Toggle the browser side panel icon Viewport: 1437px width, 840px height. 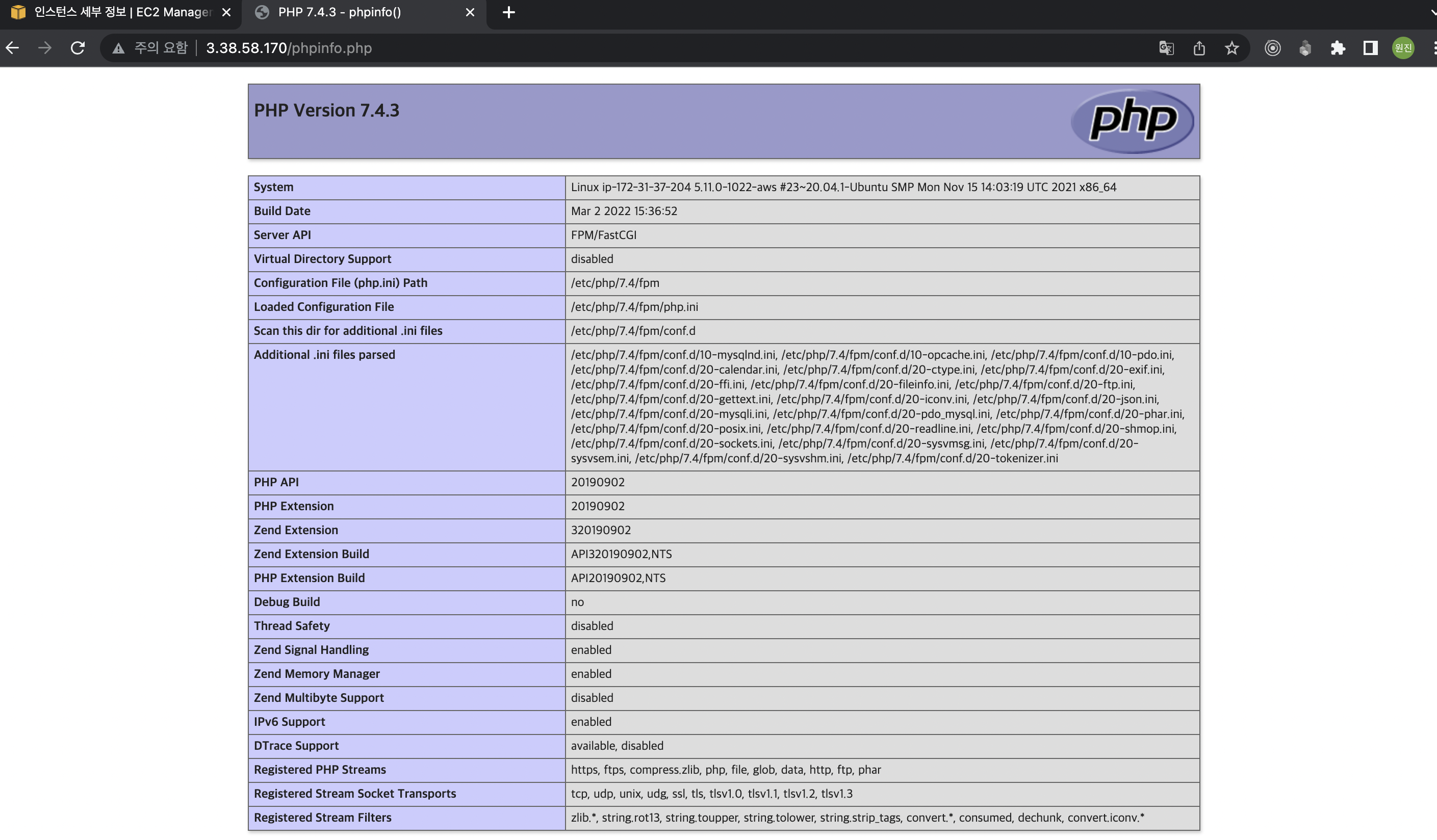point(1370,48)
